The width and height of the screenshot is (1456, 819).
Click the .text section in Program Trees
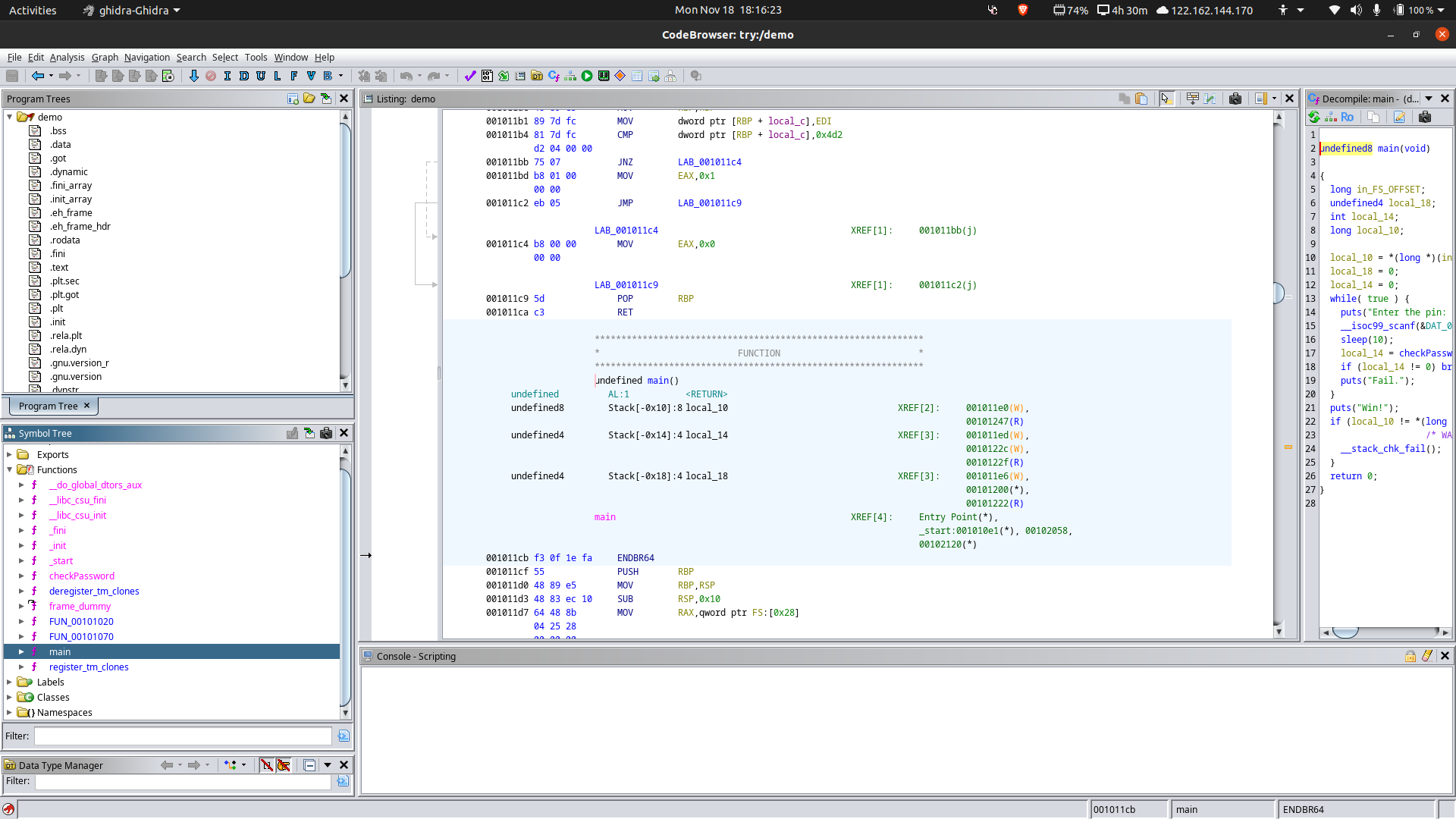point(59,267)
